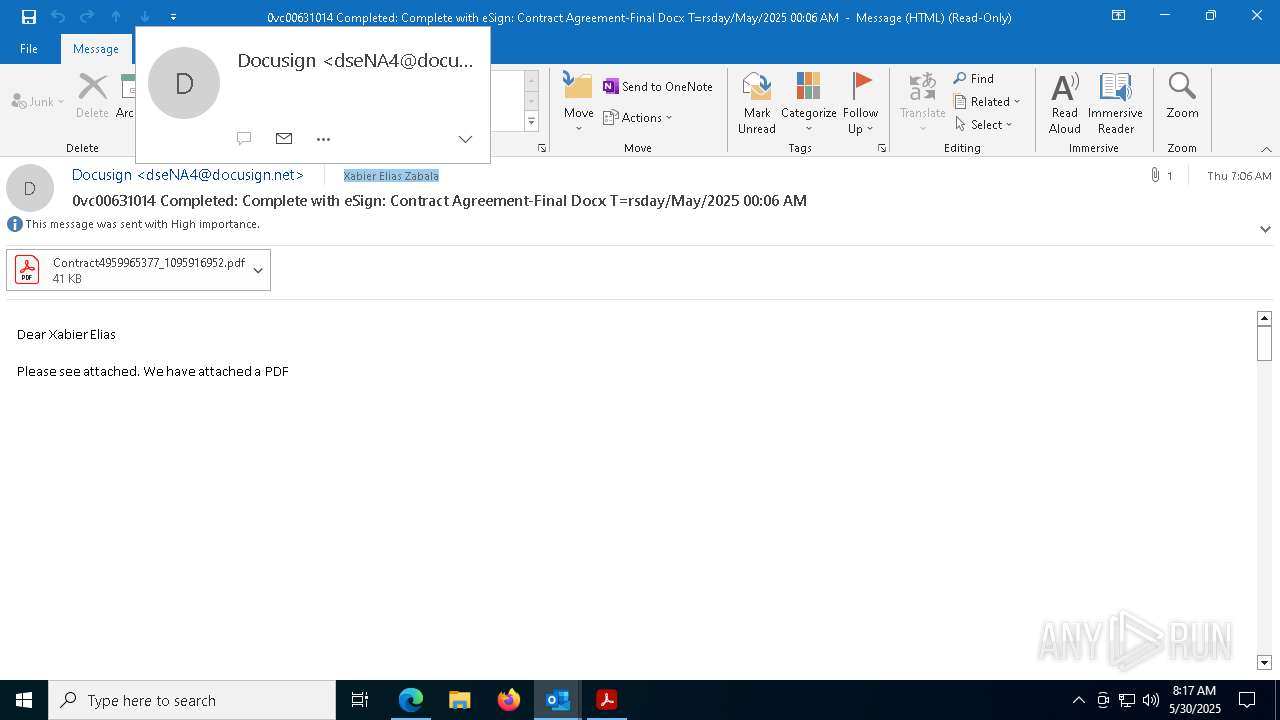Expand the Docusign contact card chevron
The height and width of the screenshot is (720, 1280).
(x=465, y=139)
